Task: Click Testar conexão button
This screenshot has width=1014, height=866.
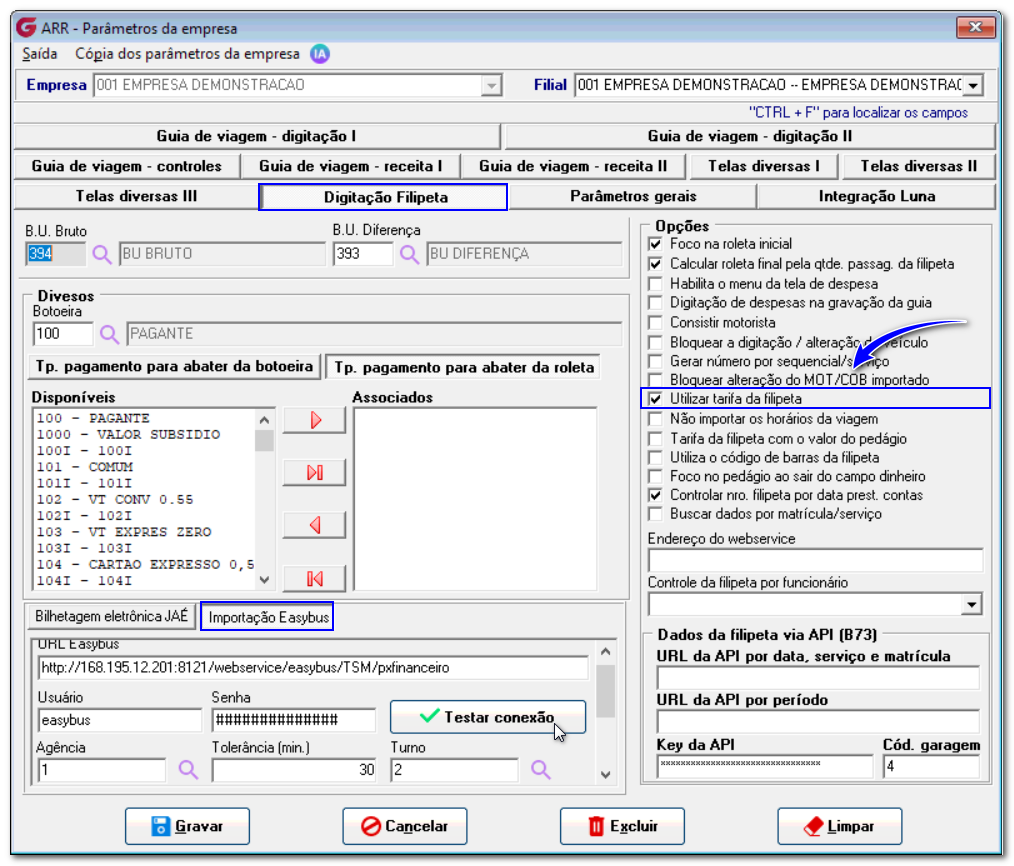Action: [x=488, y=717]
